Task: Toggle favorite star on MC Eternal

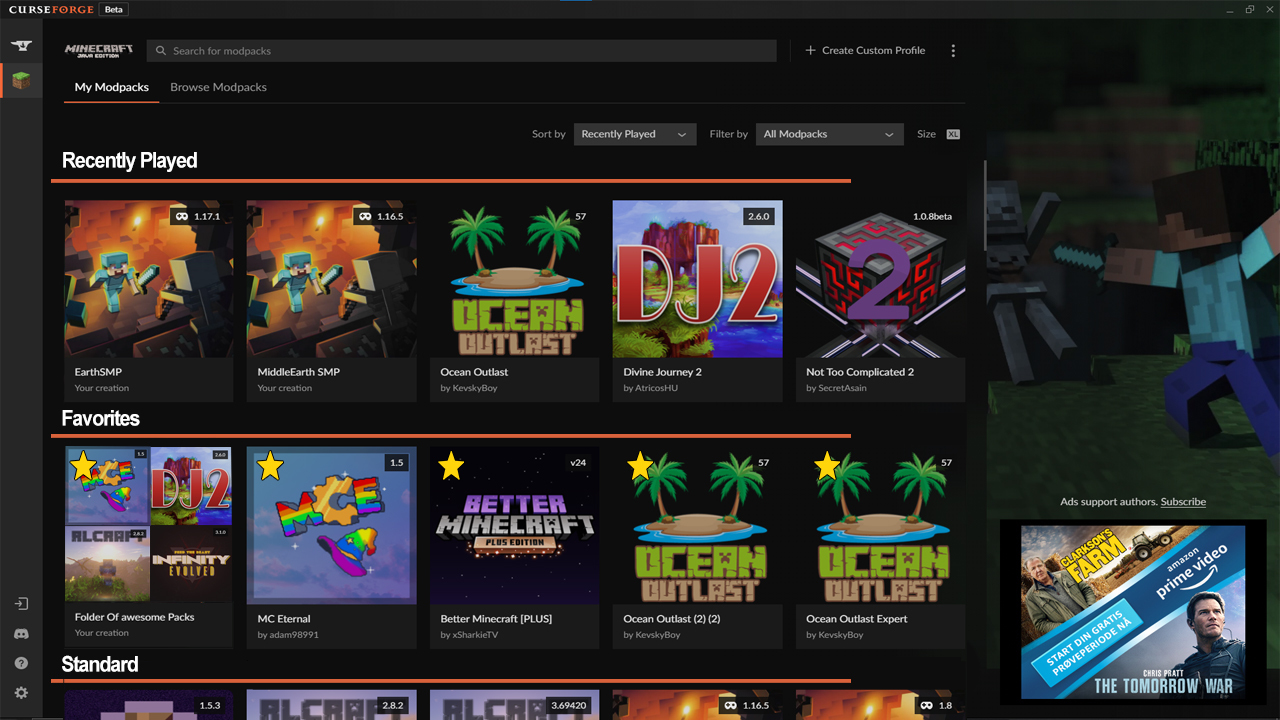Action: tap(270, 465)
